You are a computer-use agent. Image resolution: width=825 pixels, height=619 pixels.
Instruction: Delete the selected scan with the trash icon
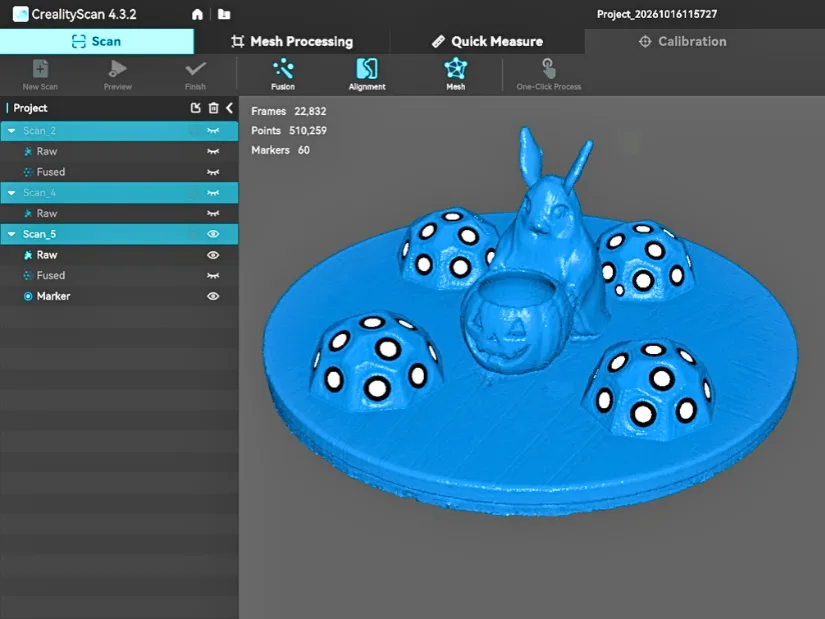tap(213, 108)
